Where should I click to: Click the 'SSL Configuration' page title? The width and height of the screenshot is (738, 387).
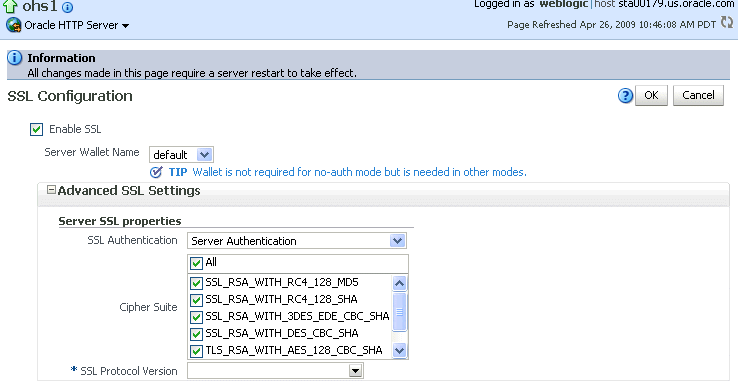coord(70,96)
